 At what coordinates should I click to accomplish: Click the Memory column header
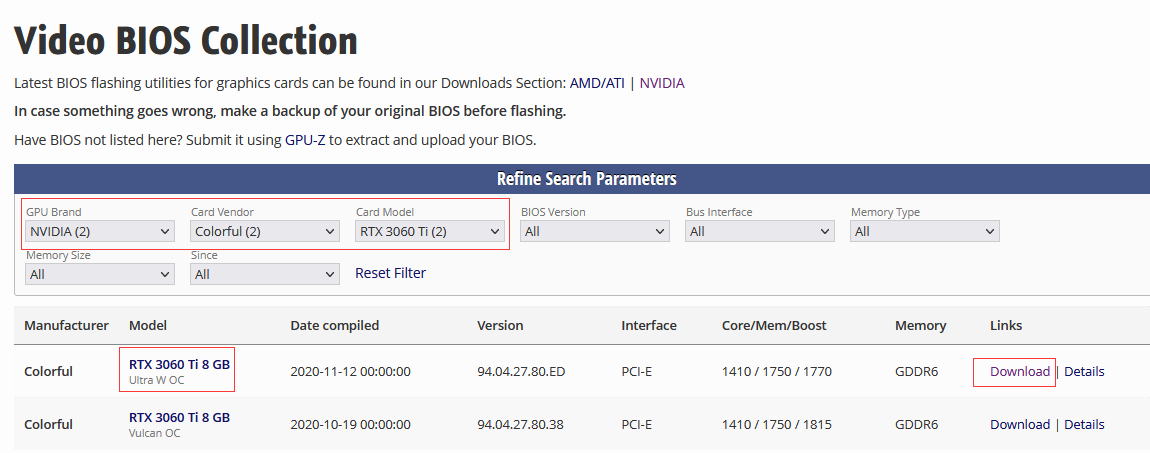click(920, 325)
